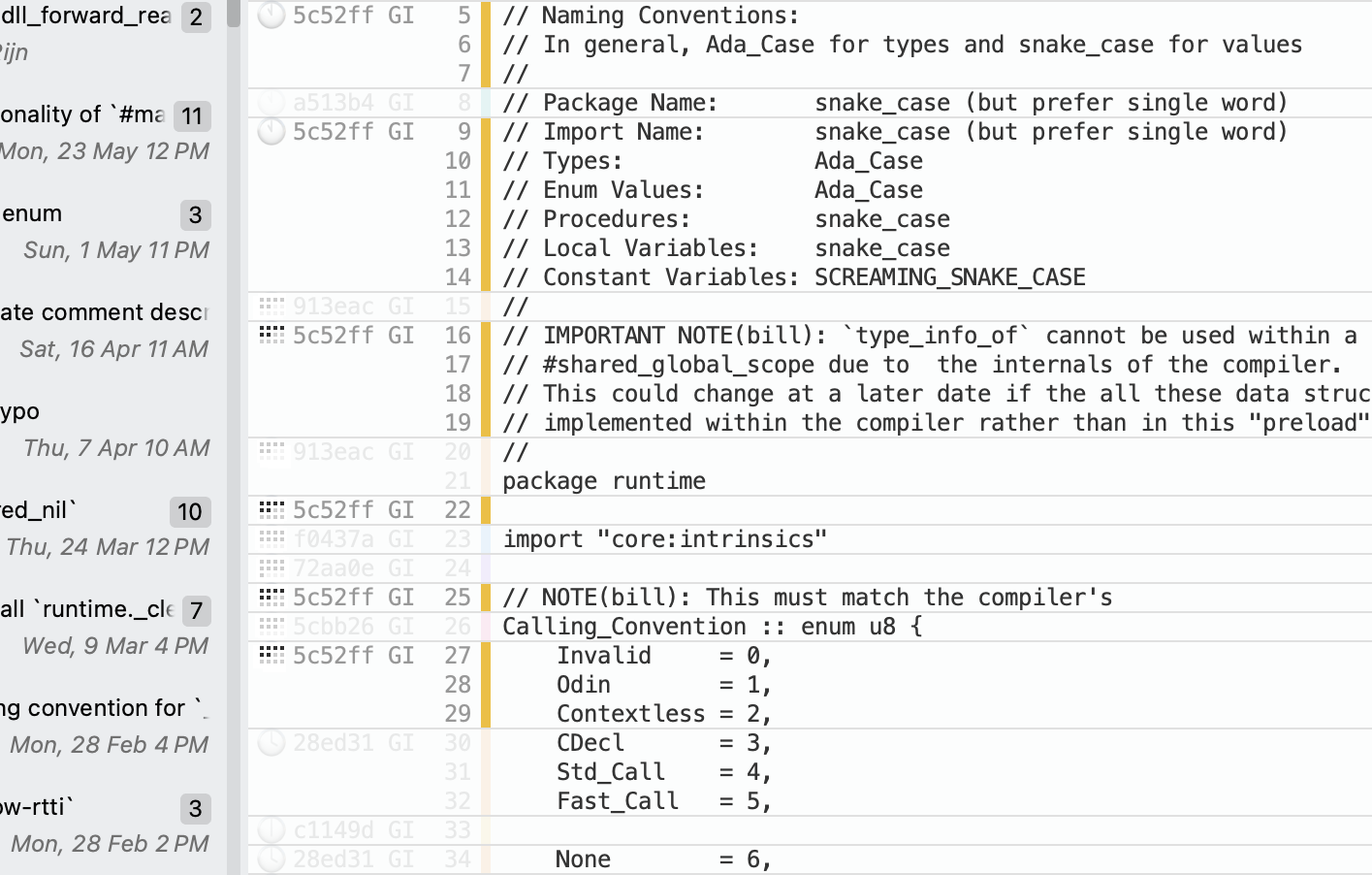The image size is (1372, 875).
Task: Click the clock icon beside commit c1149d
Action: 270,829
